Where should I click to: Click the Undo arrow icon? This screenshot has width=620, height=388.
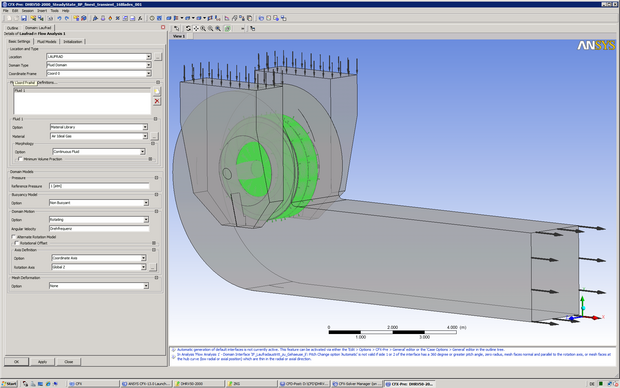pos(59,18)
